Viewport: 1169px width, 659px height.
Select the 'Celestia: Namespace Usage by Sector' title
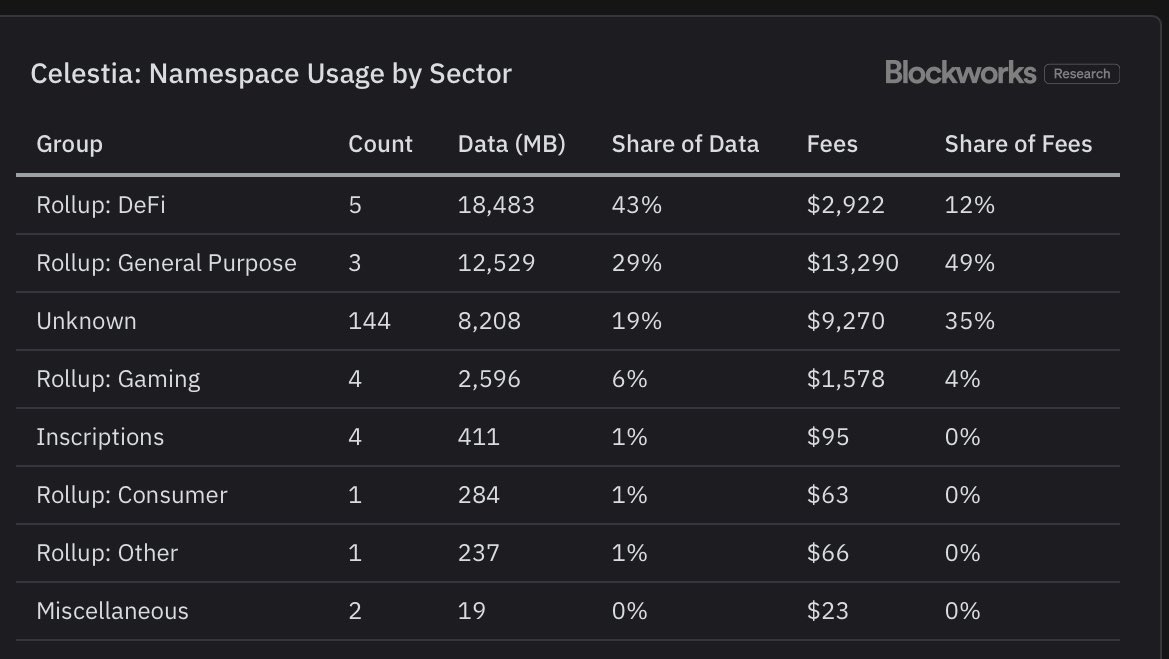pos(271,74)
